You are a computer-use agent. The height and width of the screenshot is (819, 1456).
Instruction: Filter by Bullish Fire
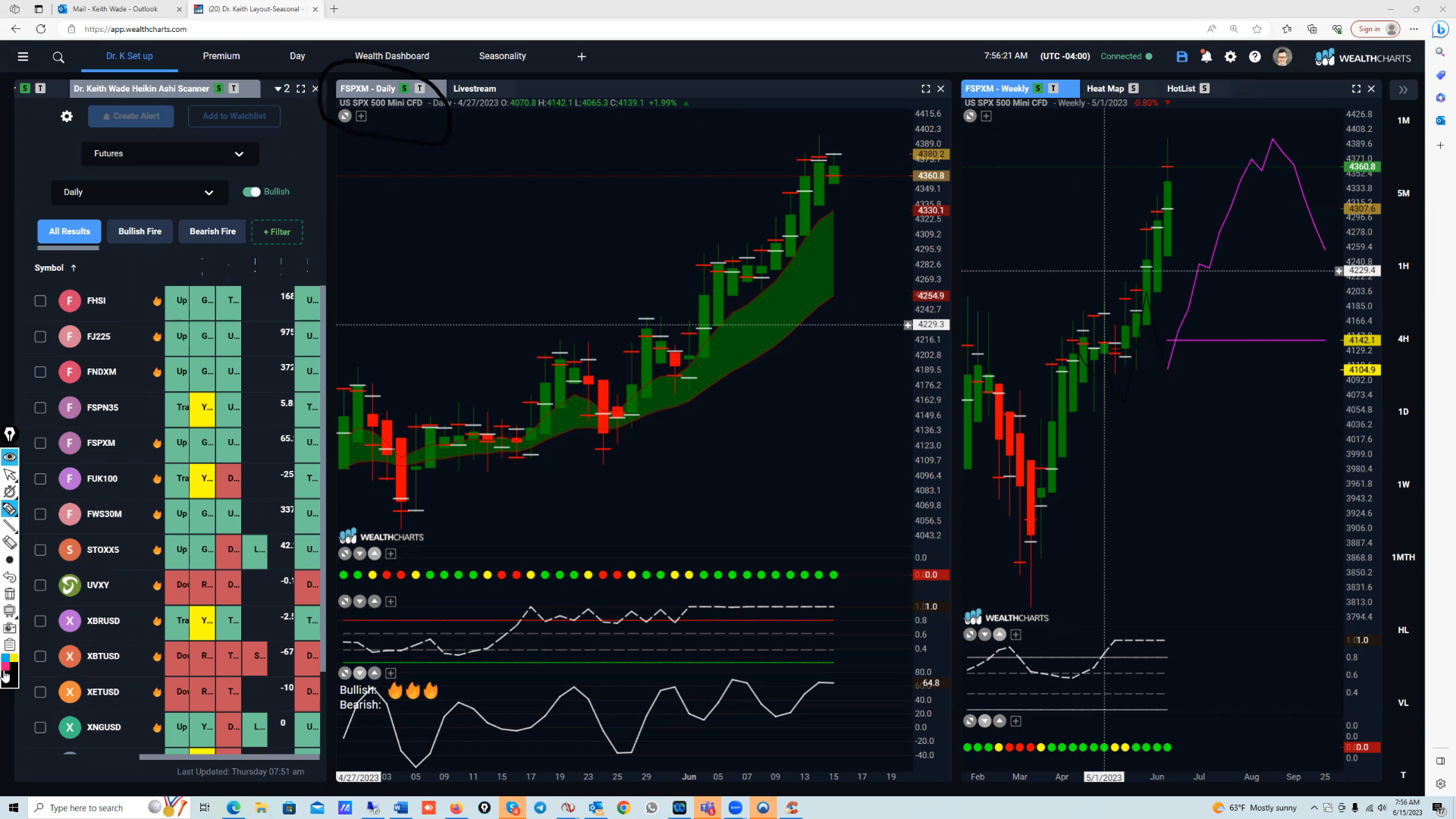pyautogui.click(x=140, y=231)
